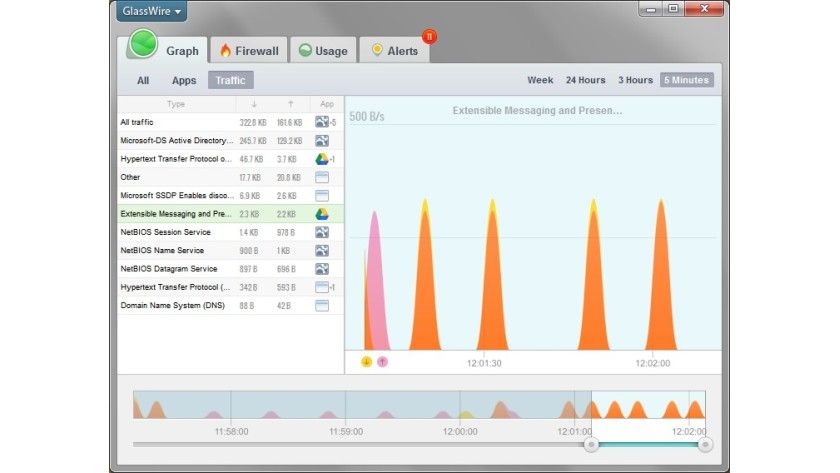The height and width of the screenshot is (473, 840).
Task: Click the teal selected range bar
Action: (648, 444)
